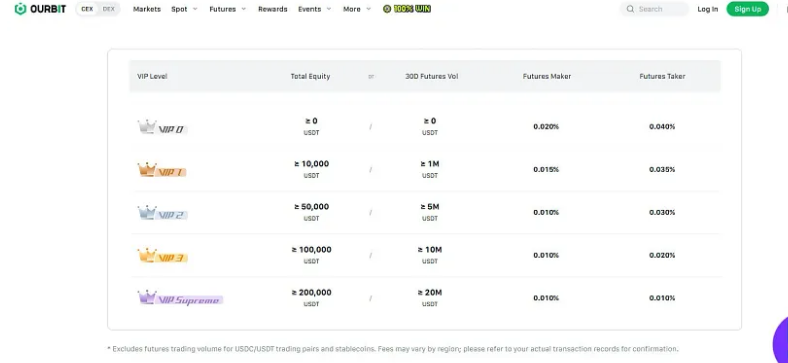This screenshot has width=788, height=363.
Task: Click the Log In link
Action: (708, 9)
